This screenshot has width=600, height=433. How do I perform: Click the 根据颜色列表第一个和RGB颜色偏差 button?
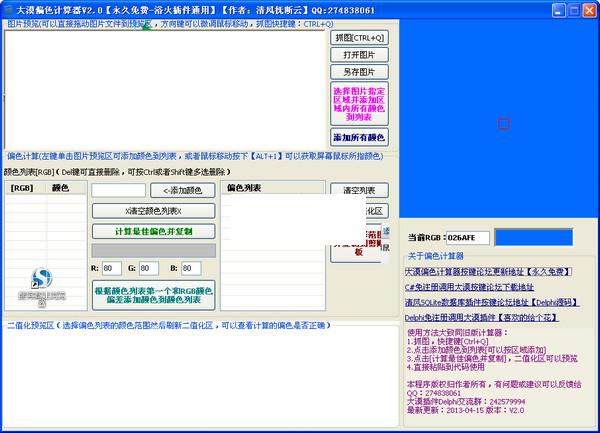153,296
